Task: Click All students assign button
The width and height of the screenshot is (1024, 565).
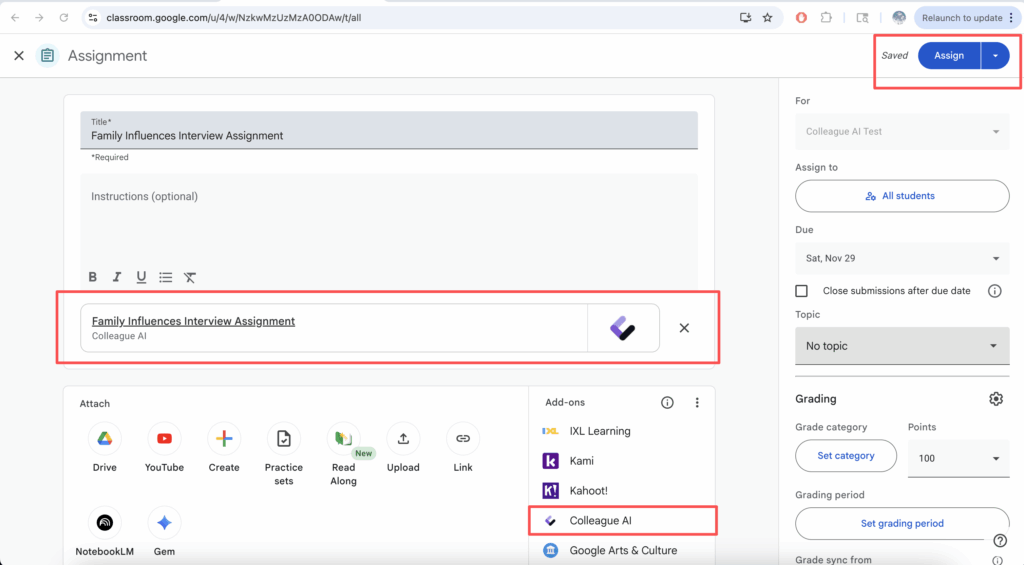Action: (x=902, y=196)
